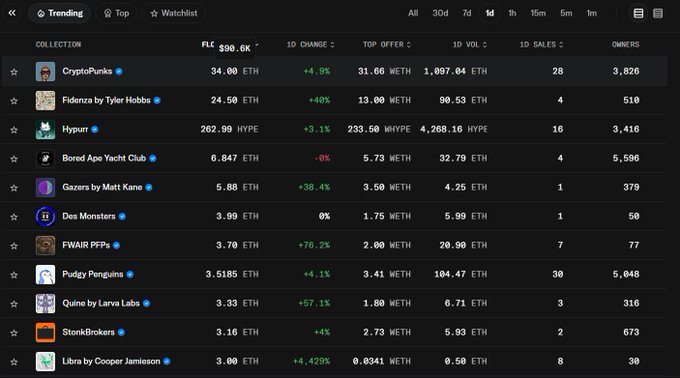Click the Gazers moon thumbnail
This screenshot has width=680, height=378.
coord(45,188)
